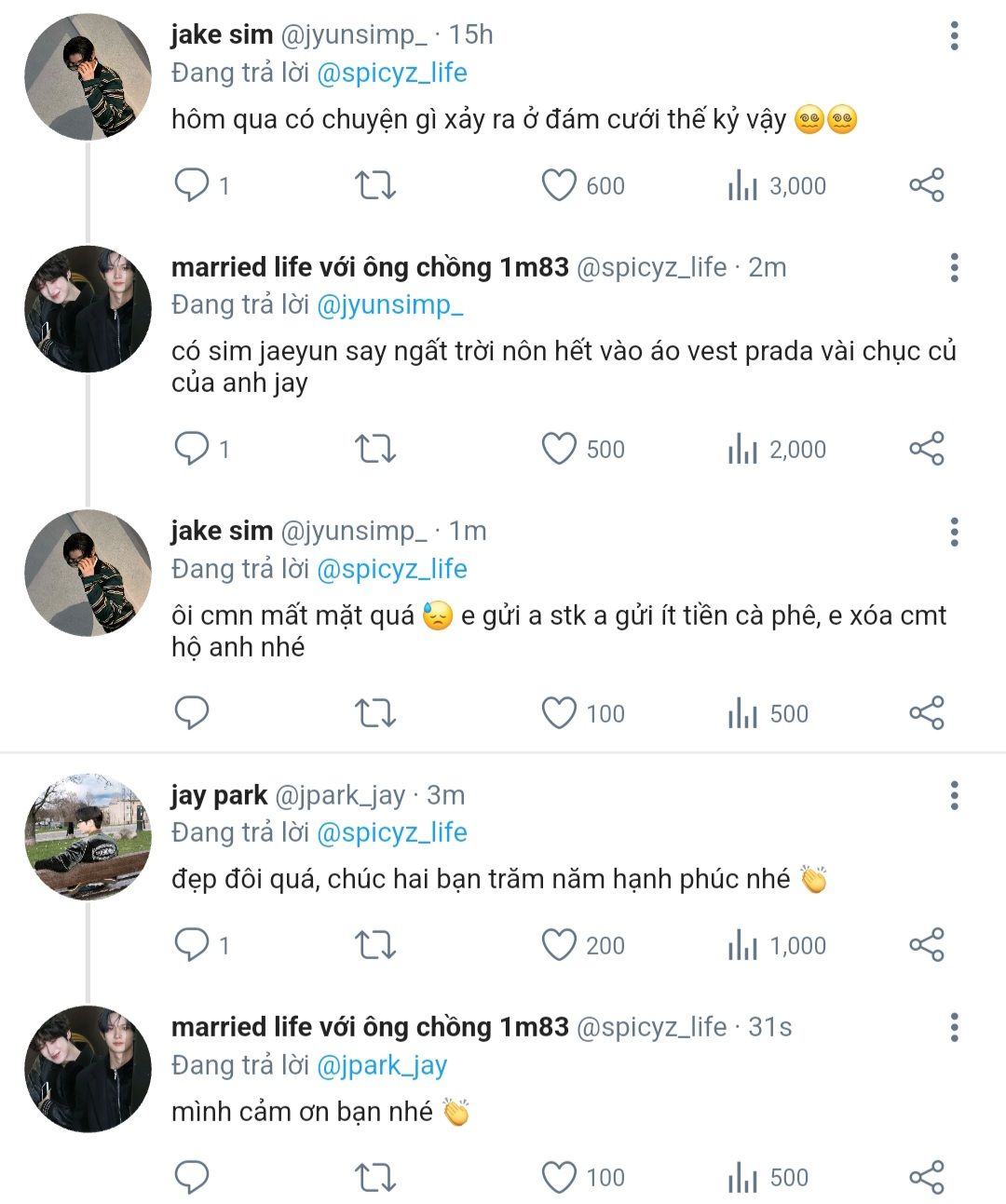Viewport: 1006px width, 1204px height.
Task: Open @jyunsimp_ mention in Prada vest reply
Action: (389, 304)
